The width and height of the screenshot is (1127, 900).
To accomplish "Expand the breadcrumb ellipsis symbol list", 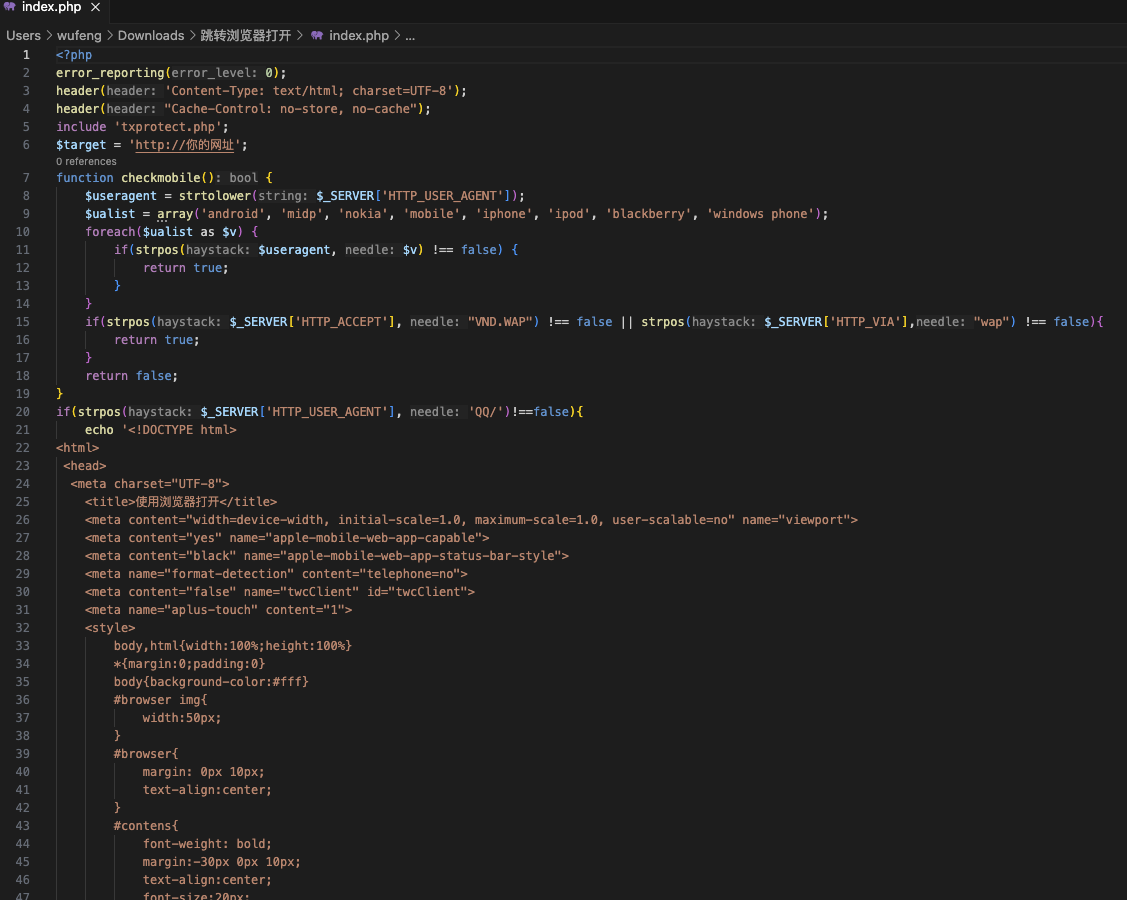I will tap(410, 35).
